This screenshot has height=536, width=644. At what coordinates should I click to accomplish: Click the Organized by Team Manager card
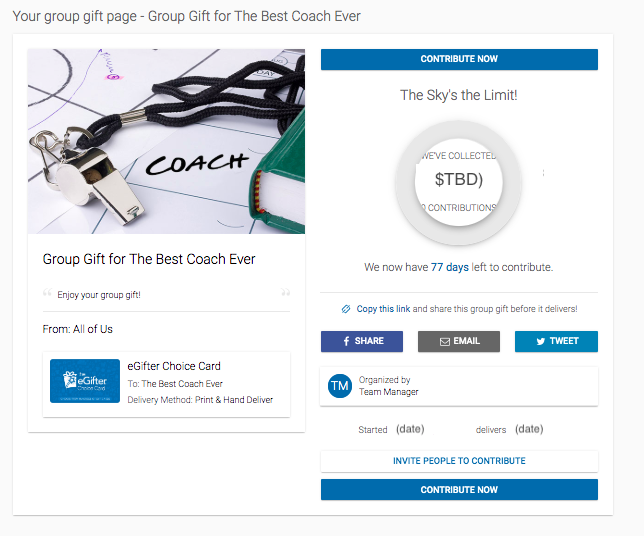pos(459,386)
